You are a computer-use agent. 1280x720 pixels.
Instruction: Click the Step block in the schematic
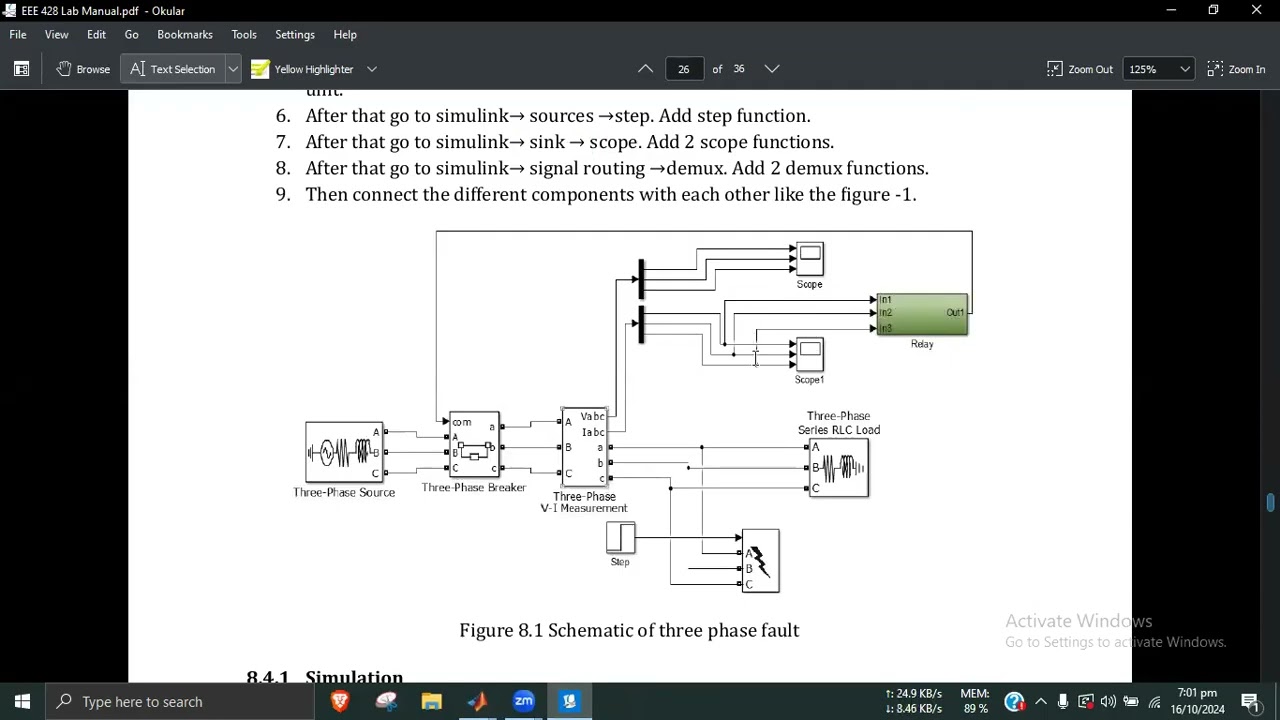pyautogui.click(x=620, y=538)
